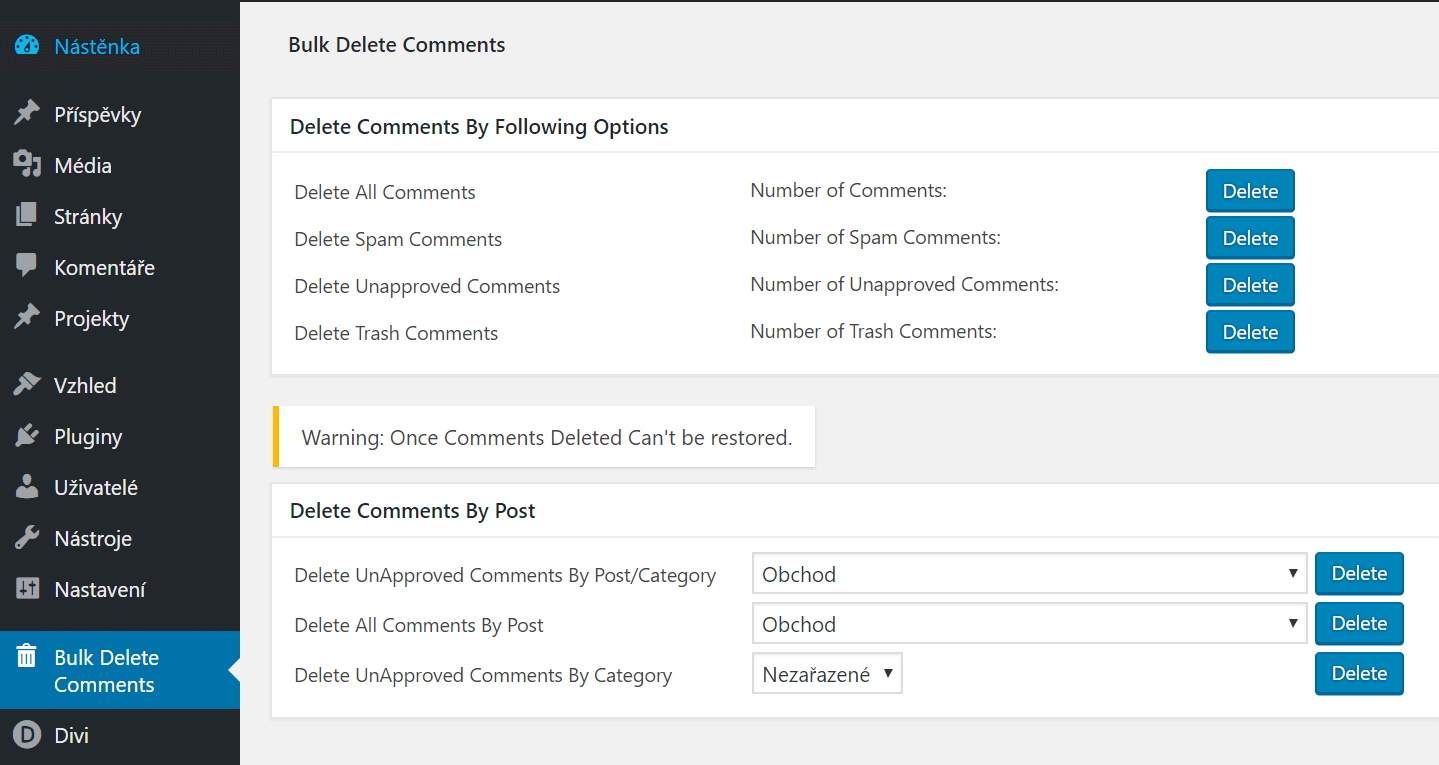The image size is (1439, 765).
Task: Go to the Média menu
Action: pyautogui.click(x=83, y=166)
